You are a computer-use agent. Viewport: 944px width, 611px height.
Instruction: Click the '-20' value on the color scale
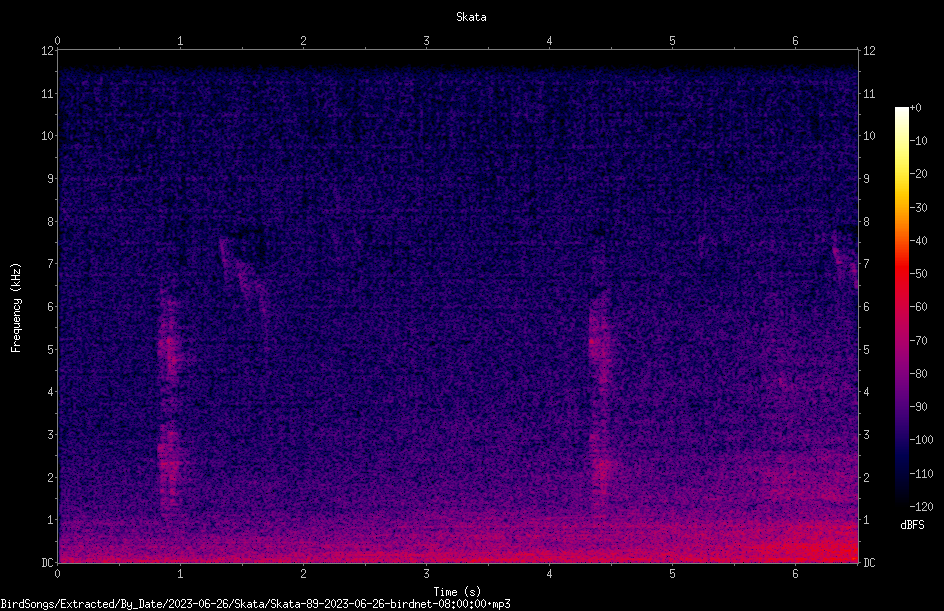pos(919,174)
